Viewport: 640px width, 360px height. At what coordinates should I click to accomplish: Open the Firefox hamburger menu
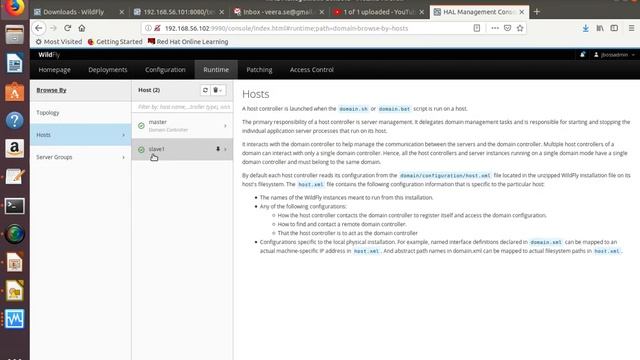(631, 28)
